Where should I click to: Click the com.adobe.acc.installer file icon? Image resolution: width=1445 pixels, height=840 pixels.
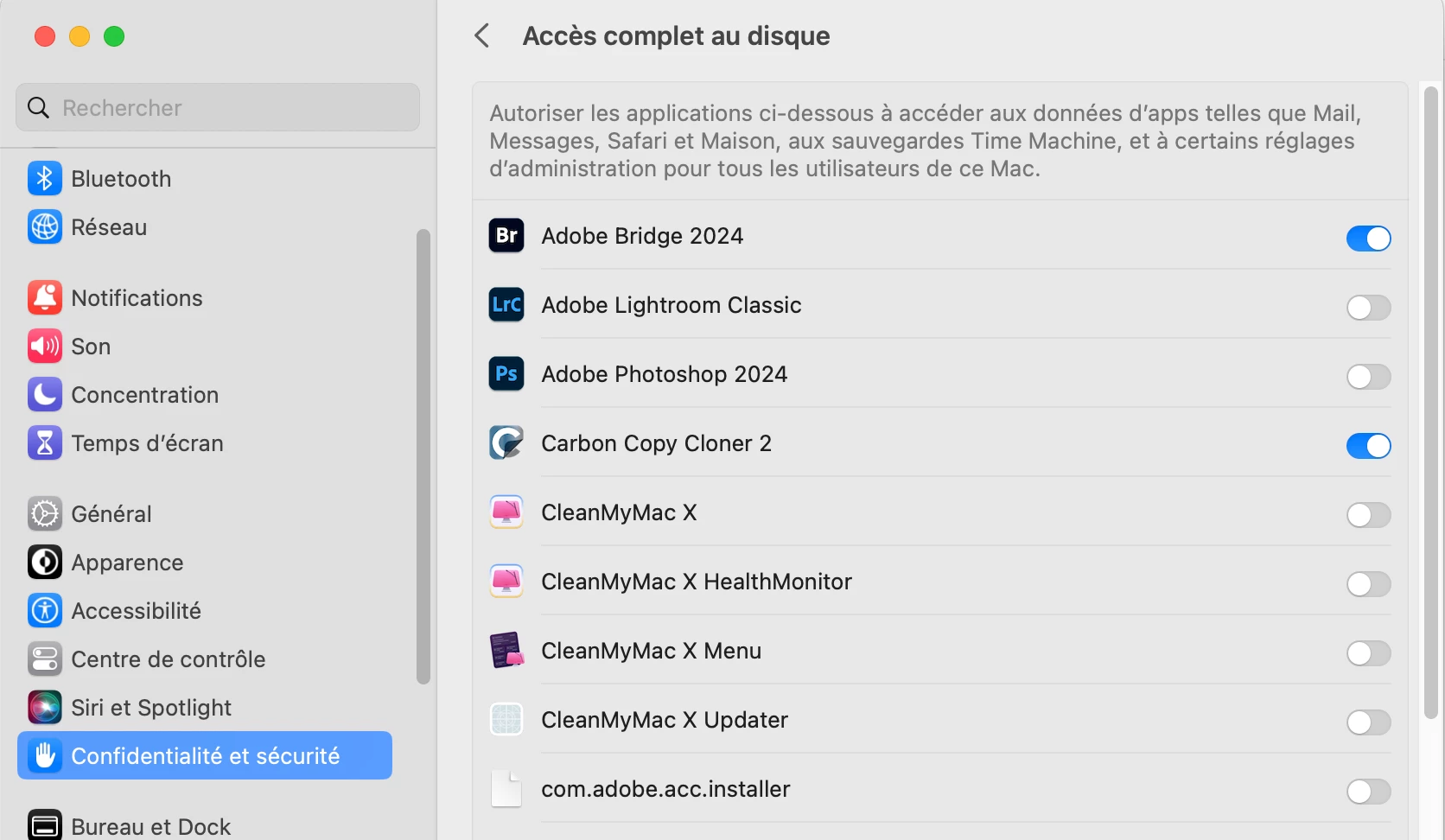[x=506, y=788]
